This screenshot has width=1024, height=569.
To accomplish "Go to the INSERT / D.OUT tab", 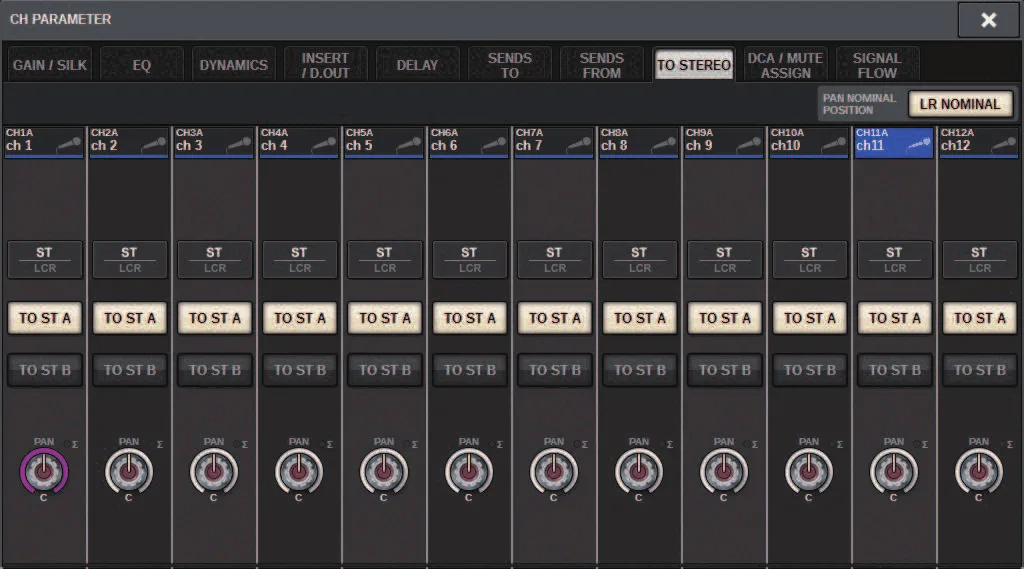I will [325, 65].
